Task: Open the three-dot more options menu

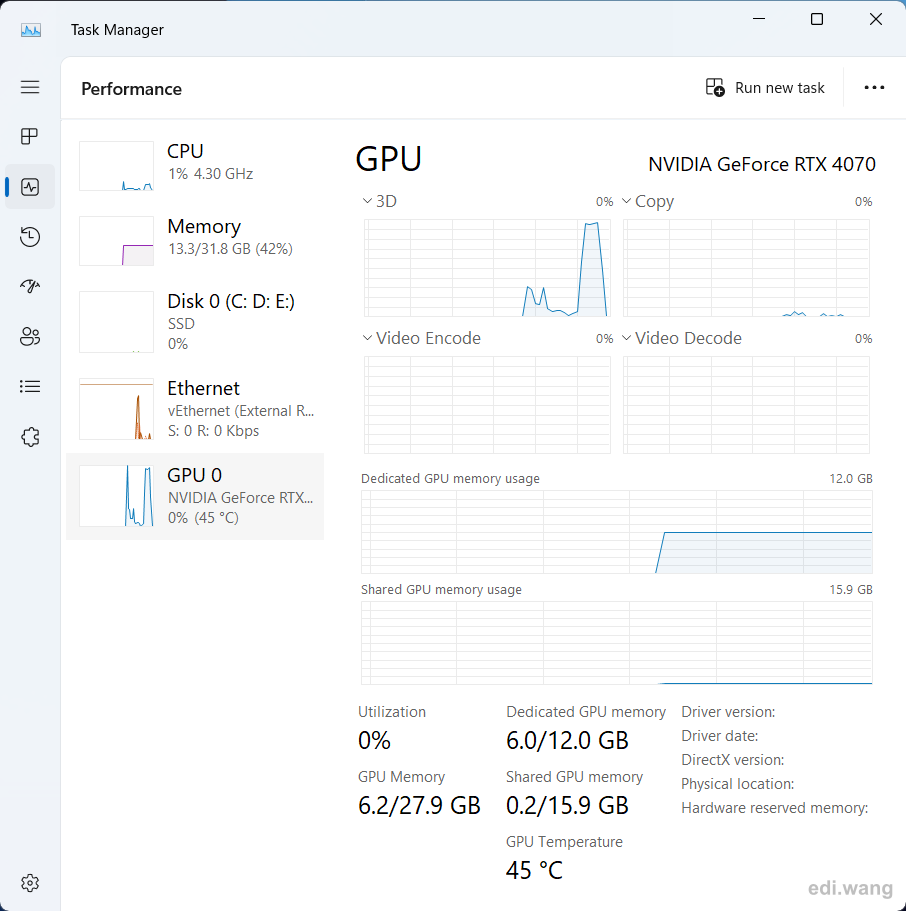Action: [x=874, y=88]
